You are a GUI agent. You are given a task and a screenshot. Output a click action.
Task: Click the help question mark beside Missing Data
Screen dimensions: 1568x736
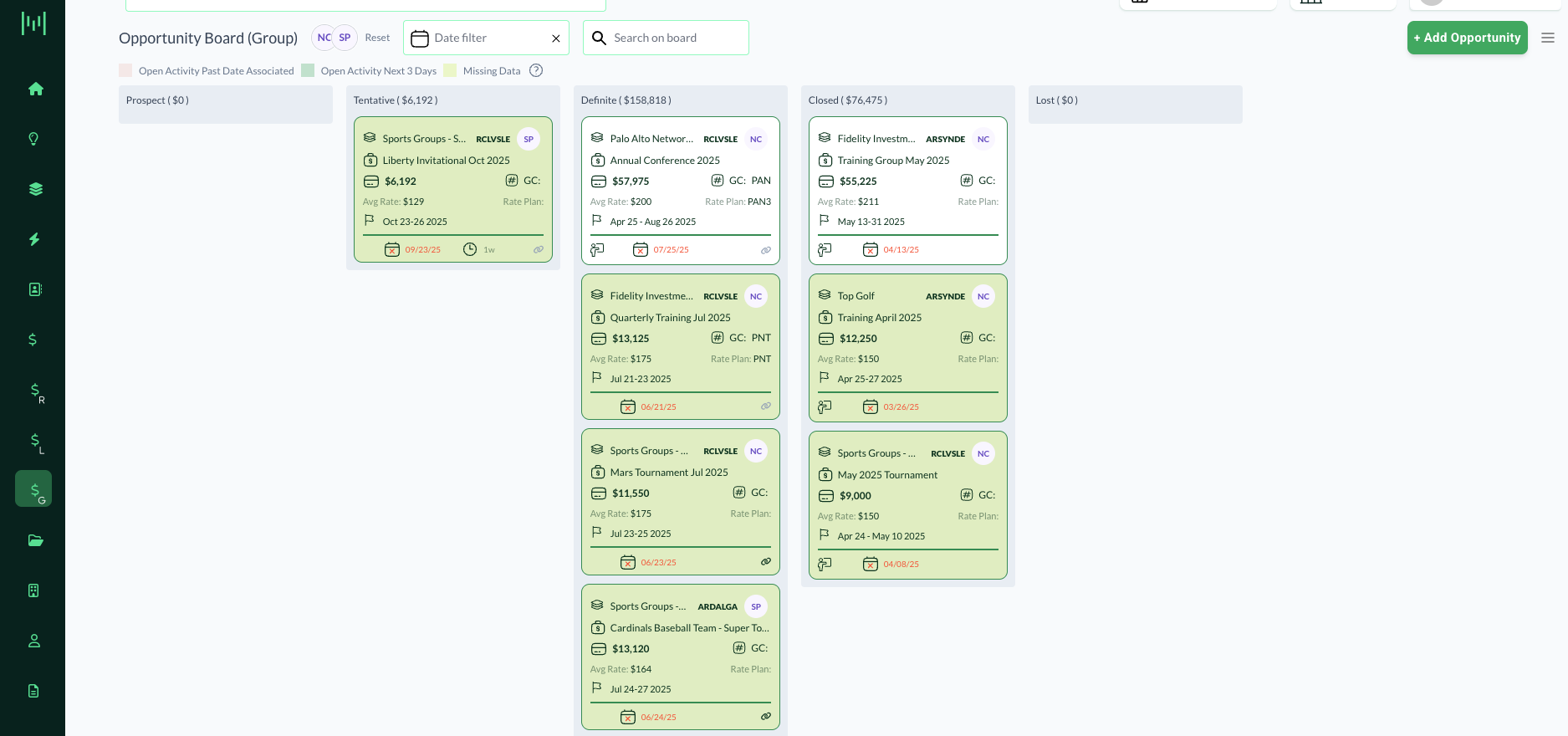point(536,70)
